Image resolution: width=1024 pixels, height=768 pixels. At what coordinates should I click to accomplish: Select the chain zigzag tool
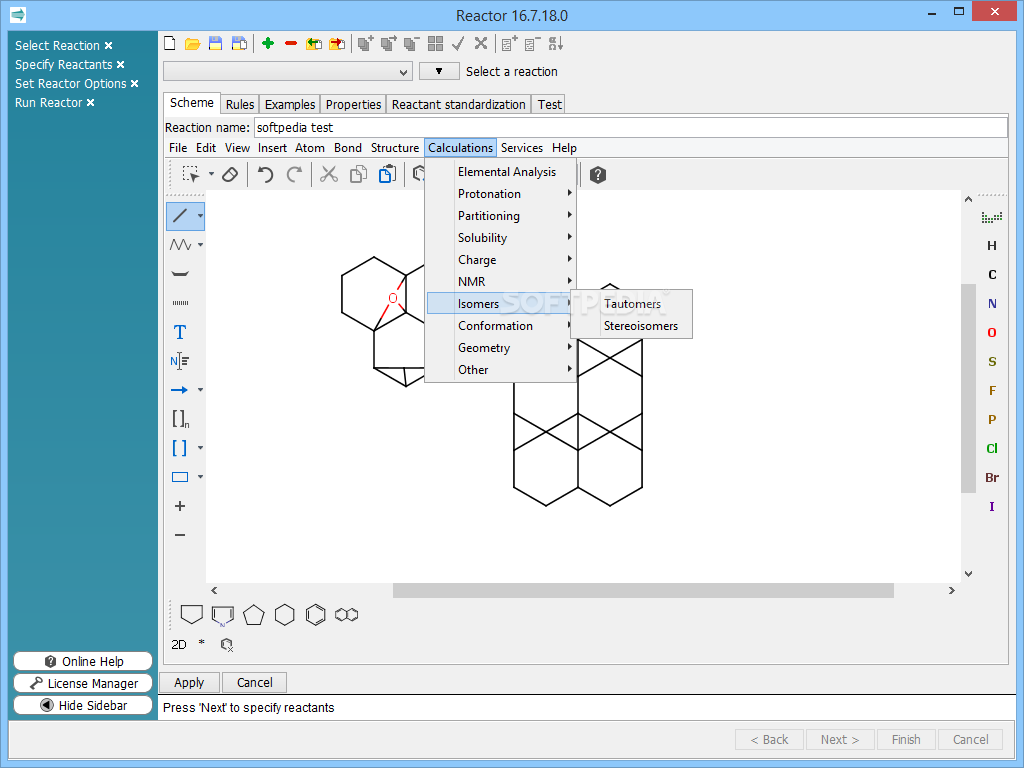tap(181, 245)
